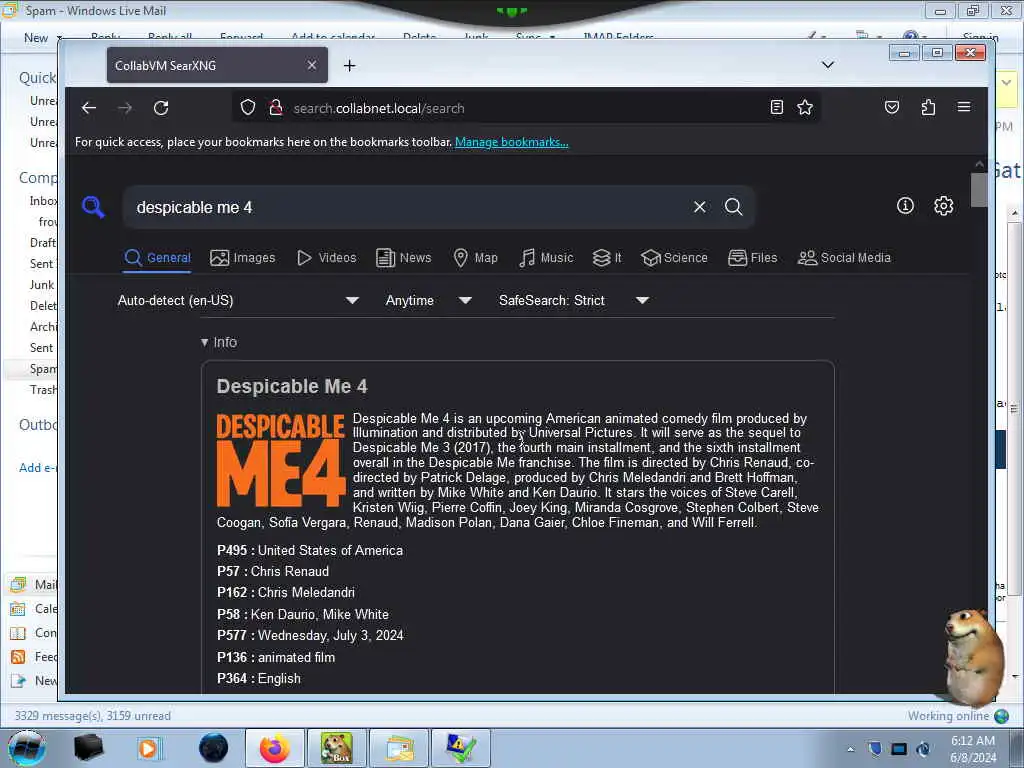Click the insecure connection padlock icon
This screenshot has width=1024, height=768.
tap(276, 107)
